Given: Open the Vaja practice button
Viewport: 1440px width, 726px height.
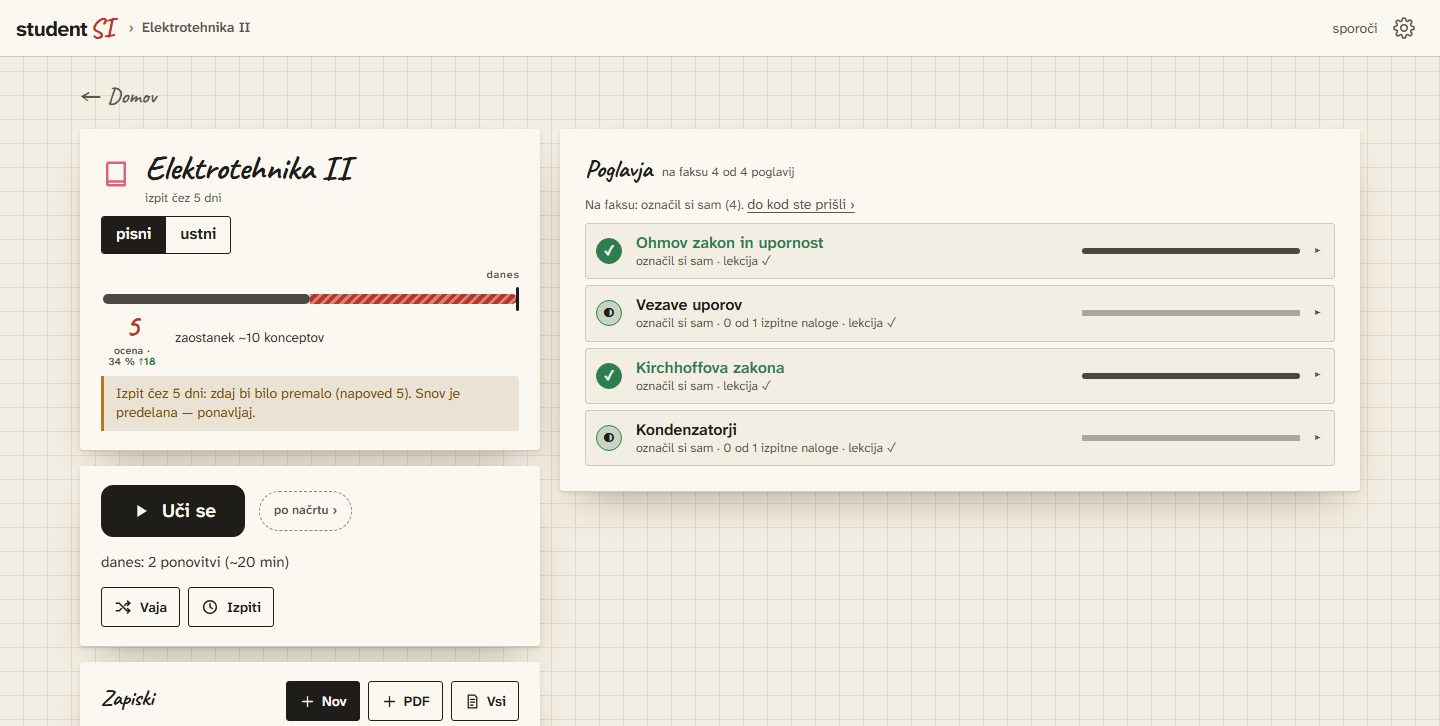Looking at the screenshot, I should (x=140, y=607).
